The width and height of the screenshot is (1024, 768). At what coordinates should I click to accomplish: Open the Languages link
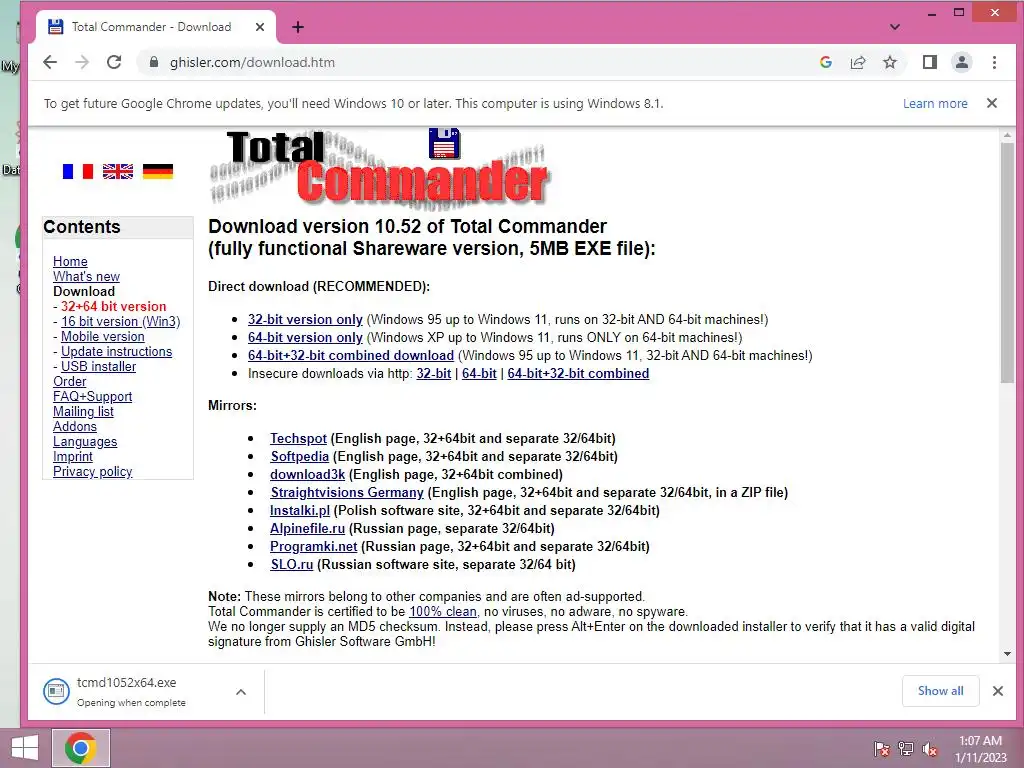[85, 441]
